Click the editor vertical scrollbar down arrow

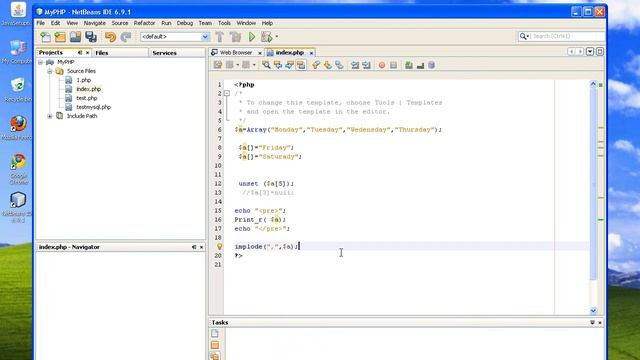click(x=593, y=311)
